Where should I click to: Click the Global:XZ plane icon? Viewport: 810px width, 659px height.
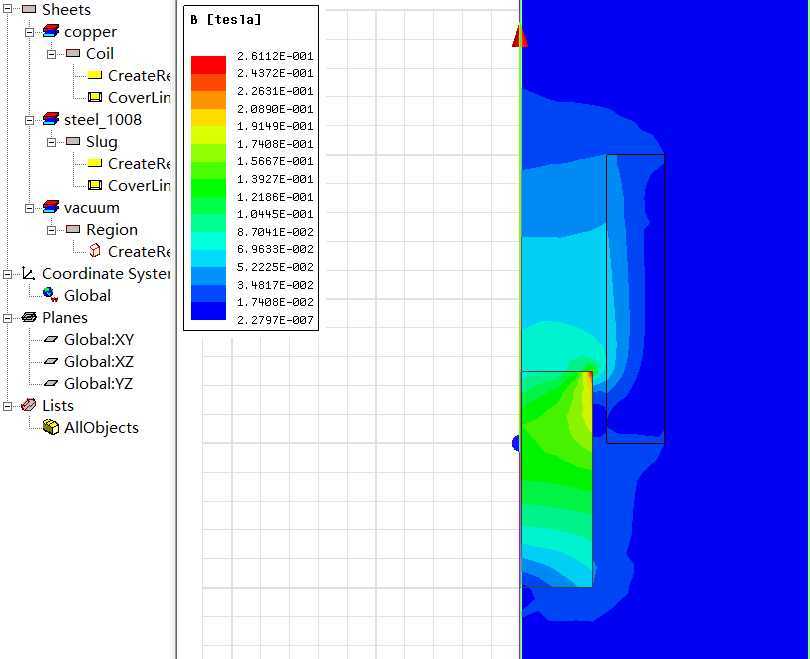click(51, 361)
